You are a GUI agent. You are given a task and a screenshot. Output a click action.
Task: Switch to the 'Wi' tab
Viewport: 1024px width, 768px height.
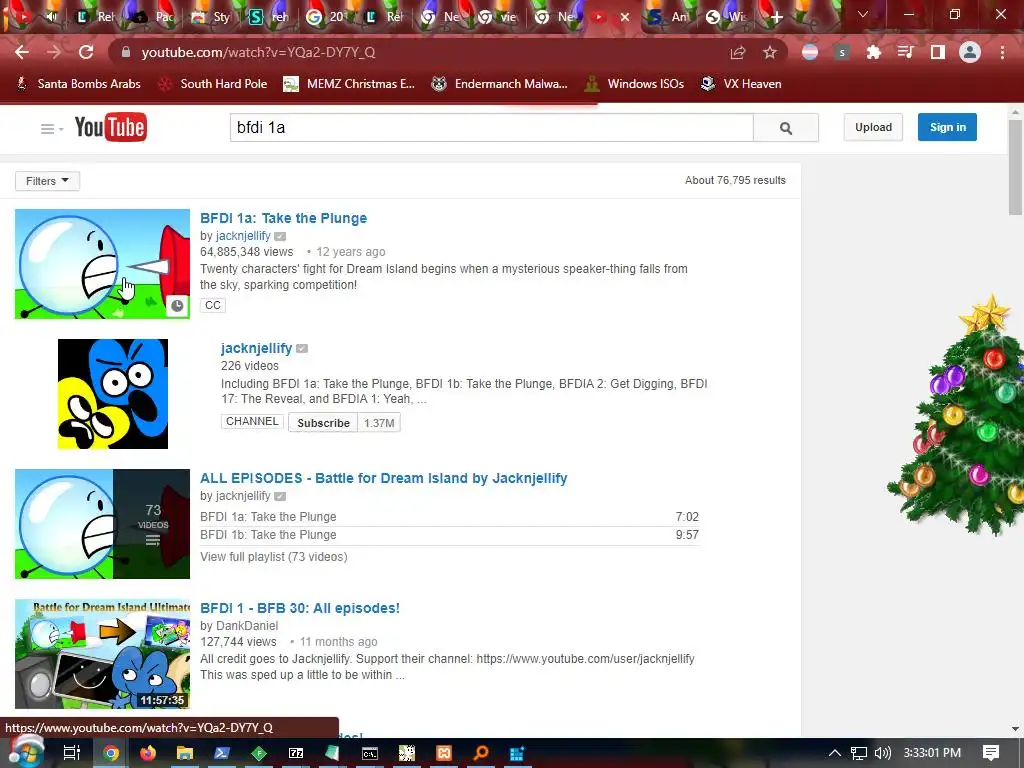726,17
